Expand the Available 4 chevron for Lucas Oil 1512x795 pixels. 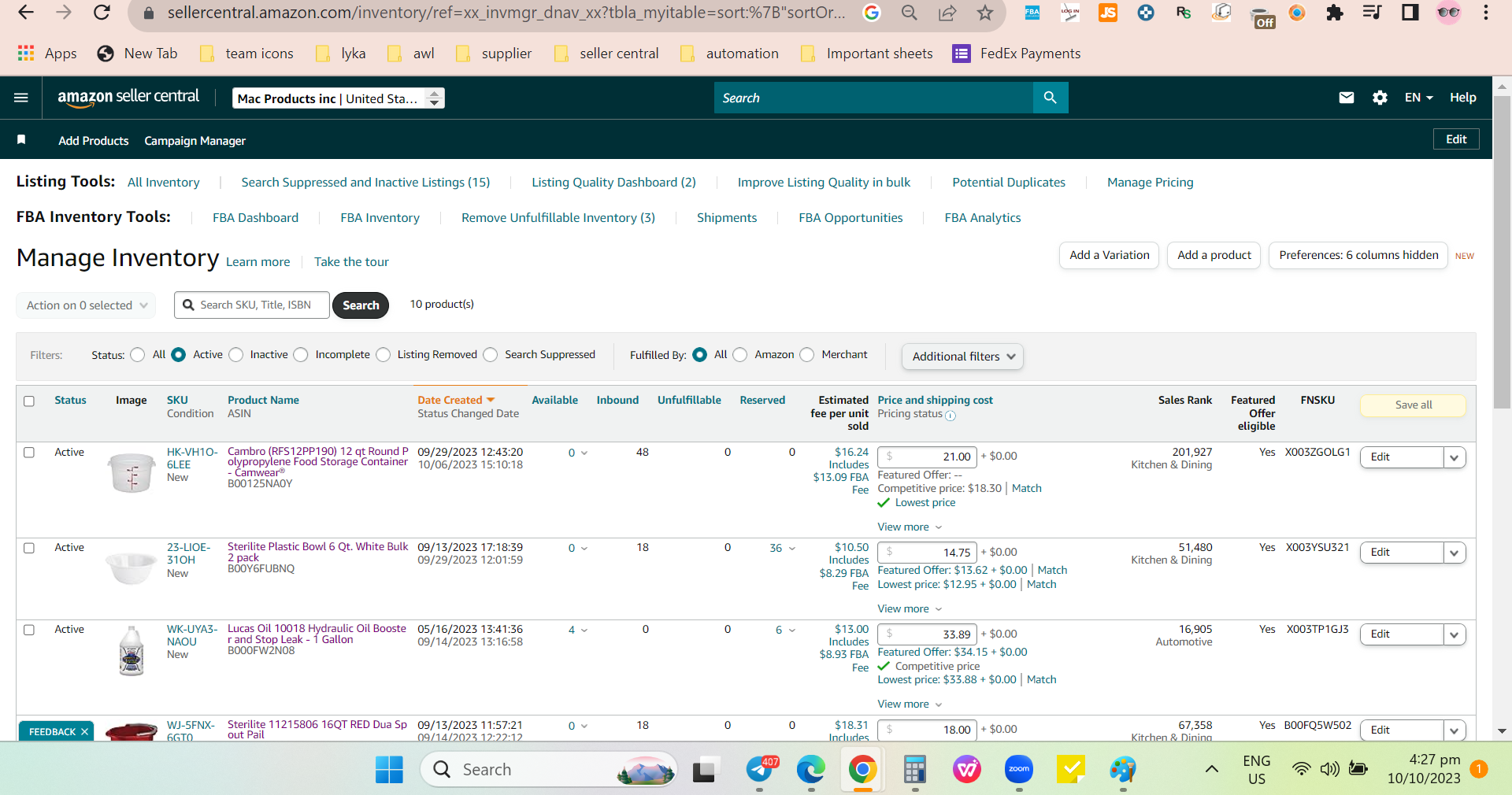pyautogui.click(x=584, y=630)
